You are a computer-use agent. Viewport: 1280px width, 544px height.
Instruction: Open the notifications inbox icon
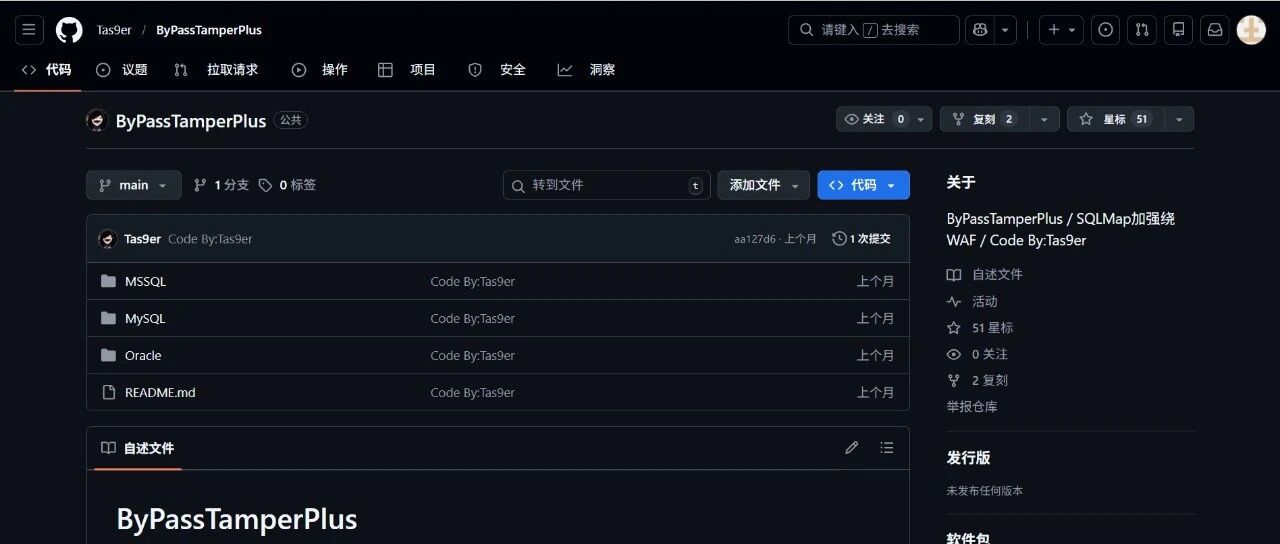coord(1215,30)
